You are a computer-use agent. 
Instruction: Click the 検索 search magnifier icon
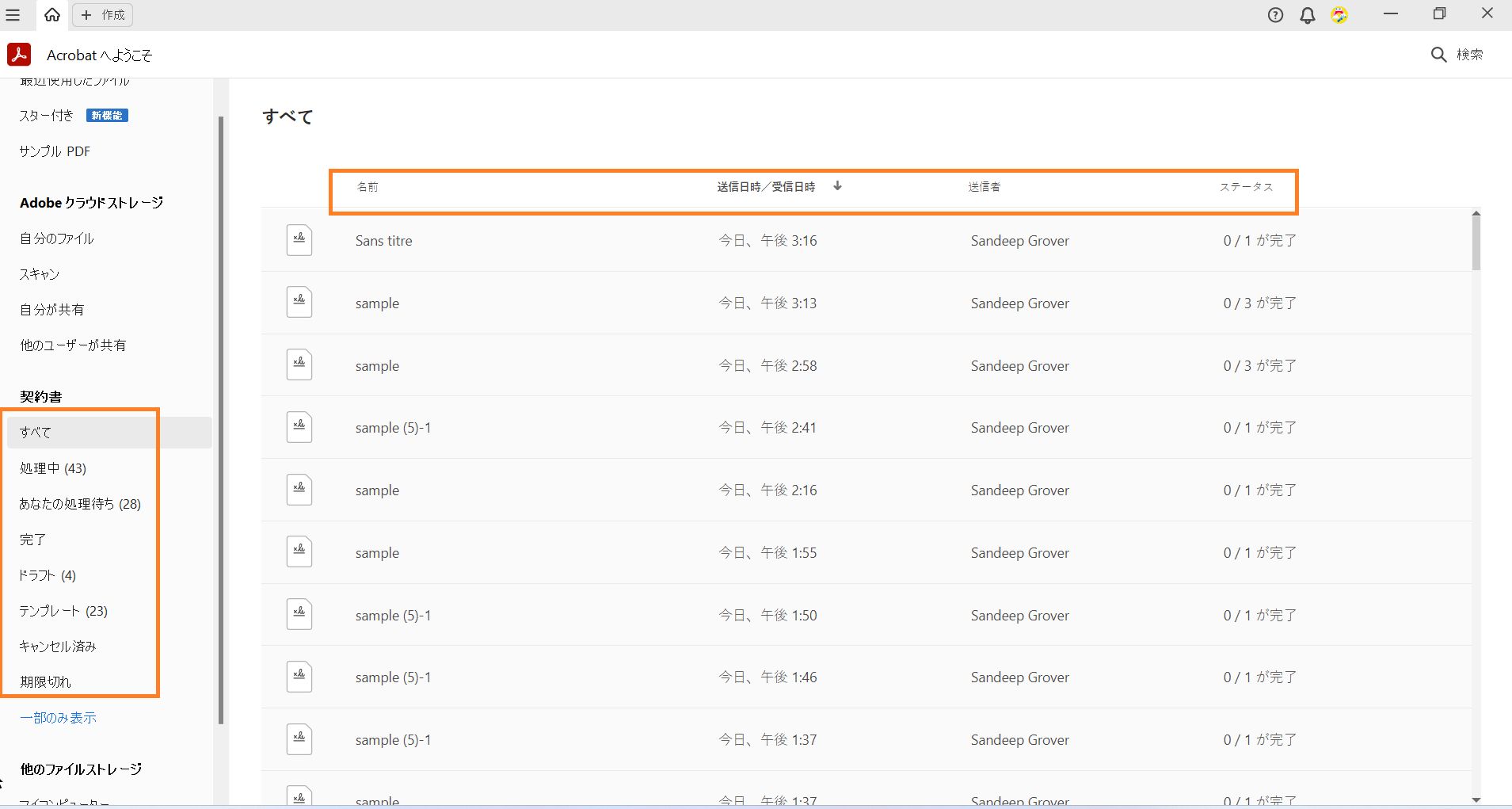pyautogui.click(x=1439, y=55)
